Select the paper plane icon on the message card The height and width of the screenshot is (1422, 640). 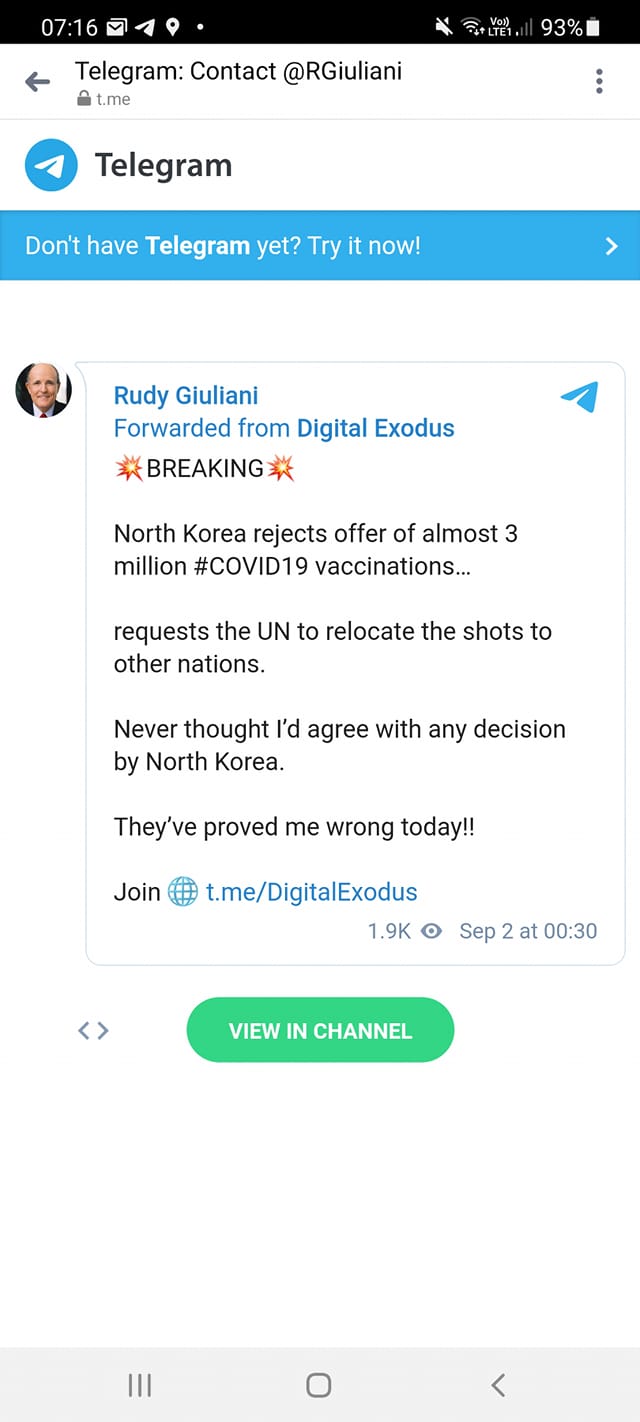pos(579,397)
